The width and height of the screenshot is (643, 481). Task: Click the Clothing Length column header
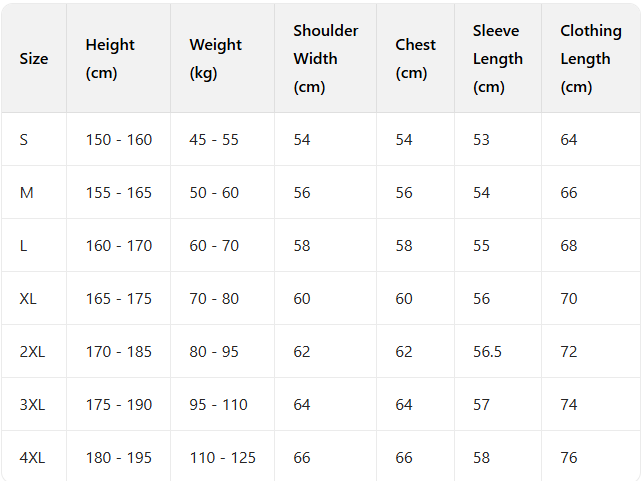(585, 59)
